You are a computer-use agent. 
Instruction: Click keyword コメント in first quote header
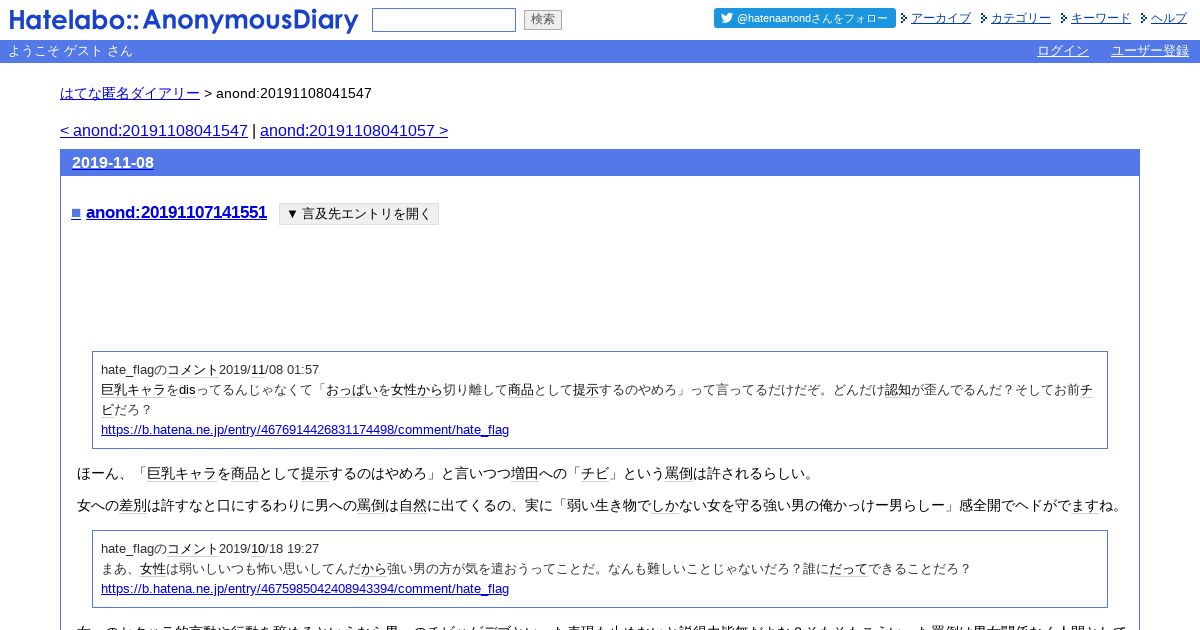pos(193,370)
